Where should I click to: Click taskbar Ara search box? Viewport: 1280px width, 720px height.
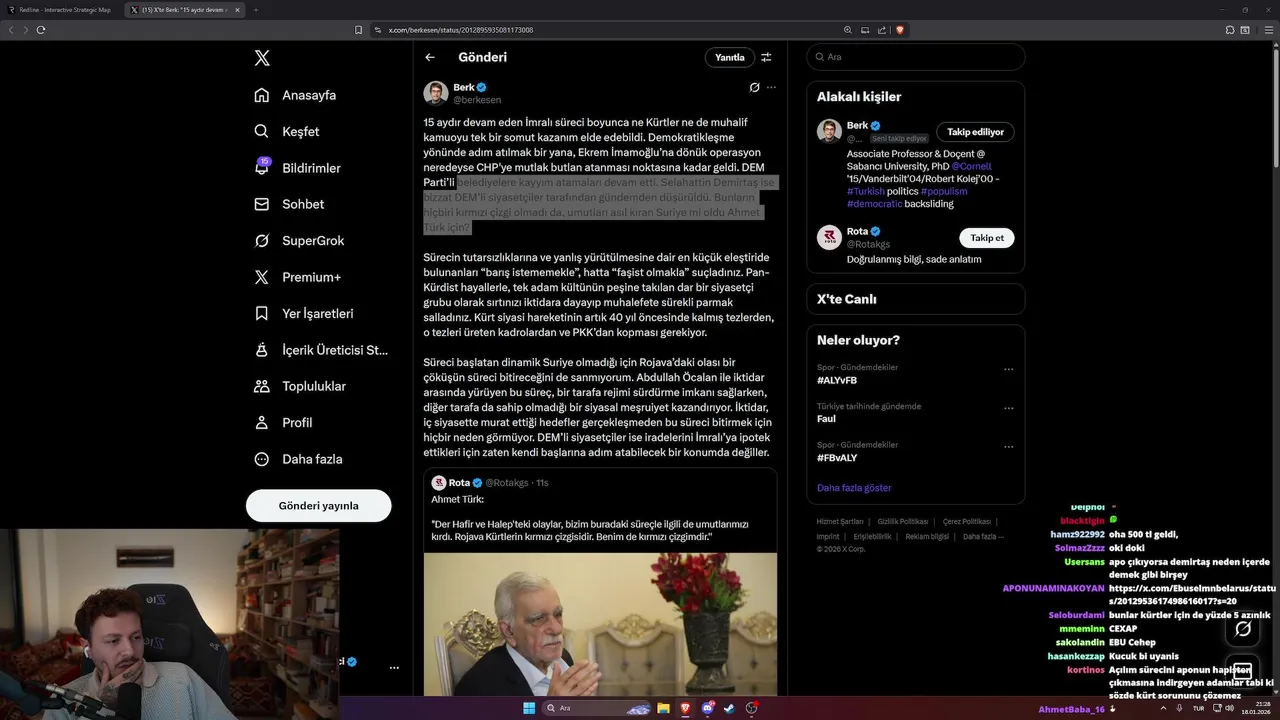coord(597,708)
